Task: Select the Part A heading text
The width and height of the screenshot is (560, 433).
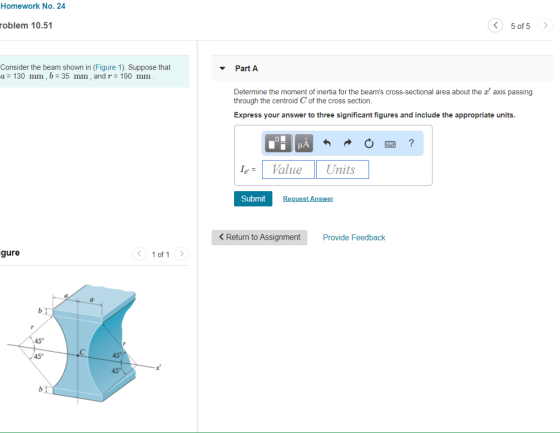Action: click(x=246, y=68)
